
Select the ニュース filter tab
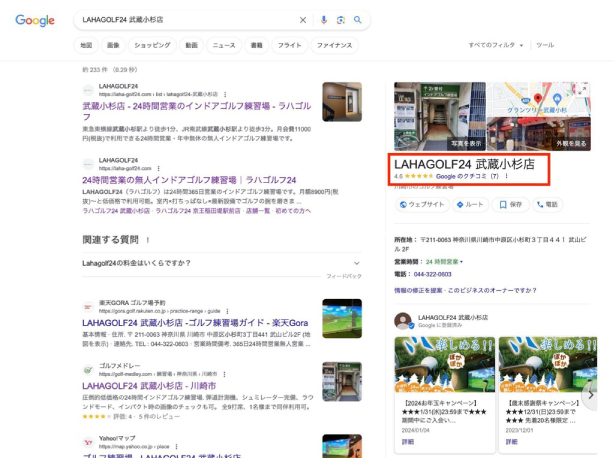[224, 45]
